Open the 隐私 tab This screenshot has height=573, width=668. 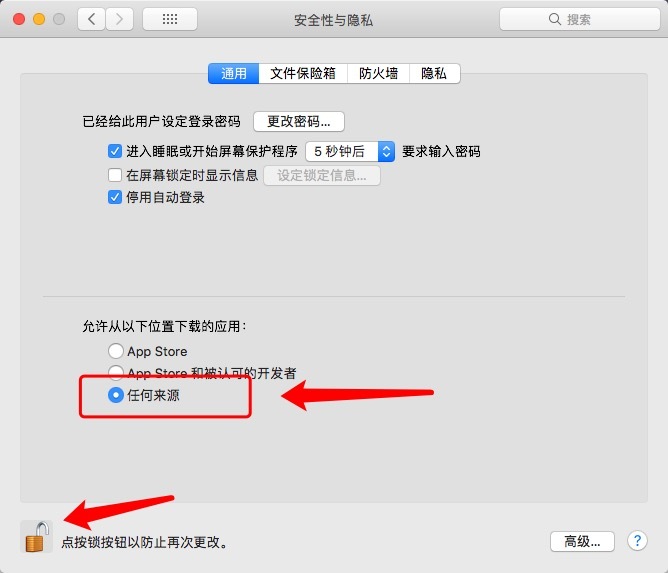click(x=435, y=73)
